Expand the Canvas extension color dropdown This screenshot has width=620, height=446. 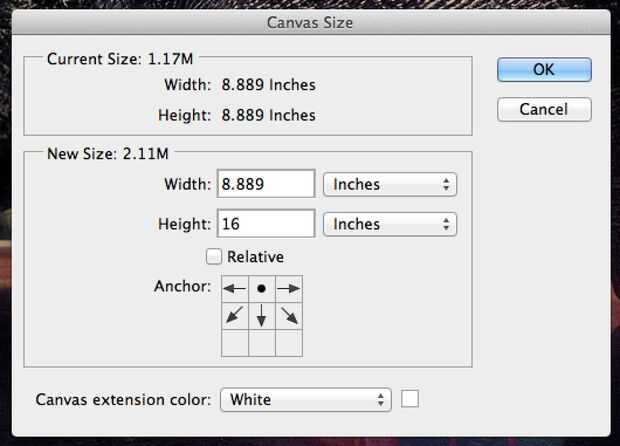tap(305, 399)
